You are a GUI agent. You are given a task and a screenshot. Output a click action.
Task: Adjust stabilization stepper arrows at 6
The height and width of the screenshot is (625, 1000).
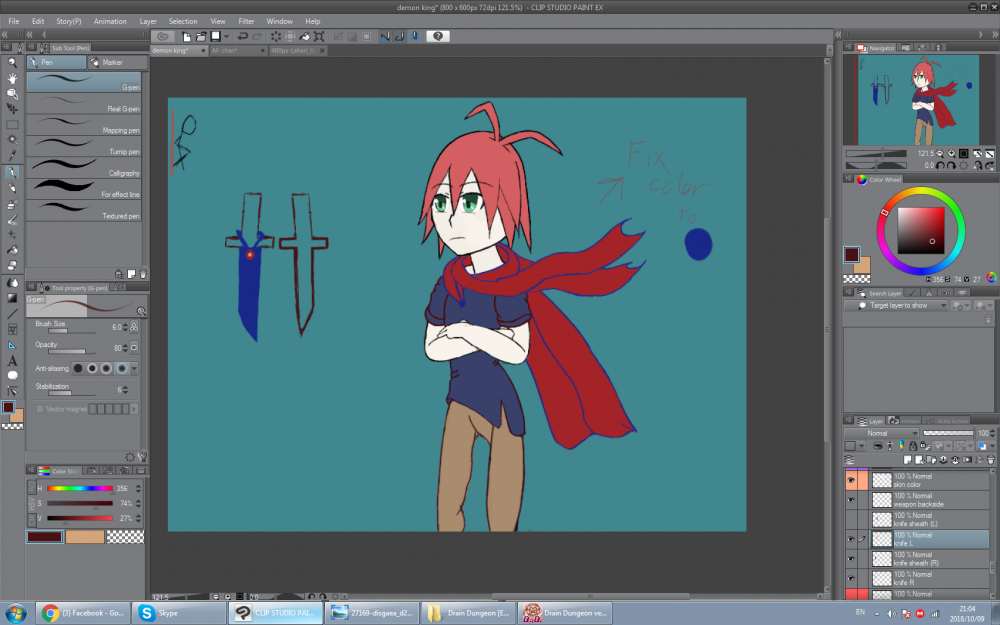125,390
